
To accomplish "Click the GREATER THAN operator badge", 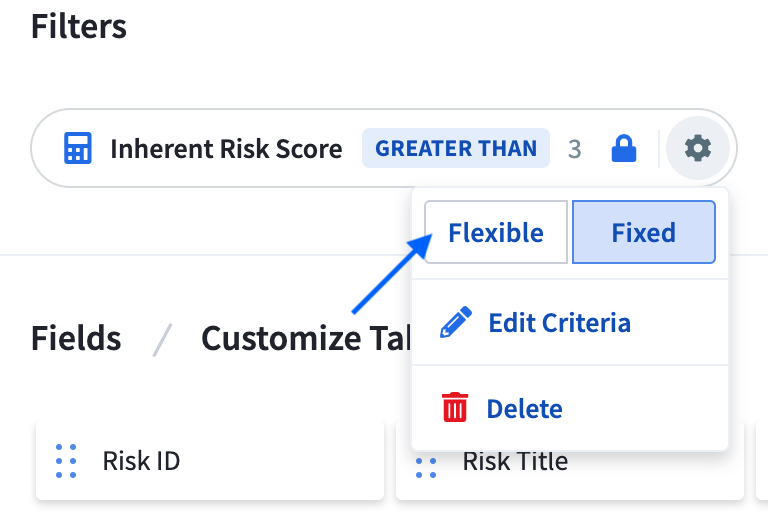I will (456, 149).
